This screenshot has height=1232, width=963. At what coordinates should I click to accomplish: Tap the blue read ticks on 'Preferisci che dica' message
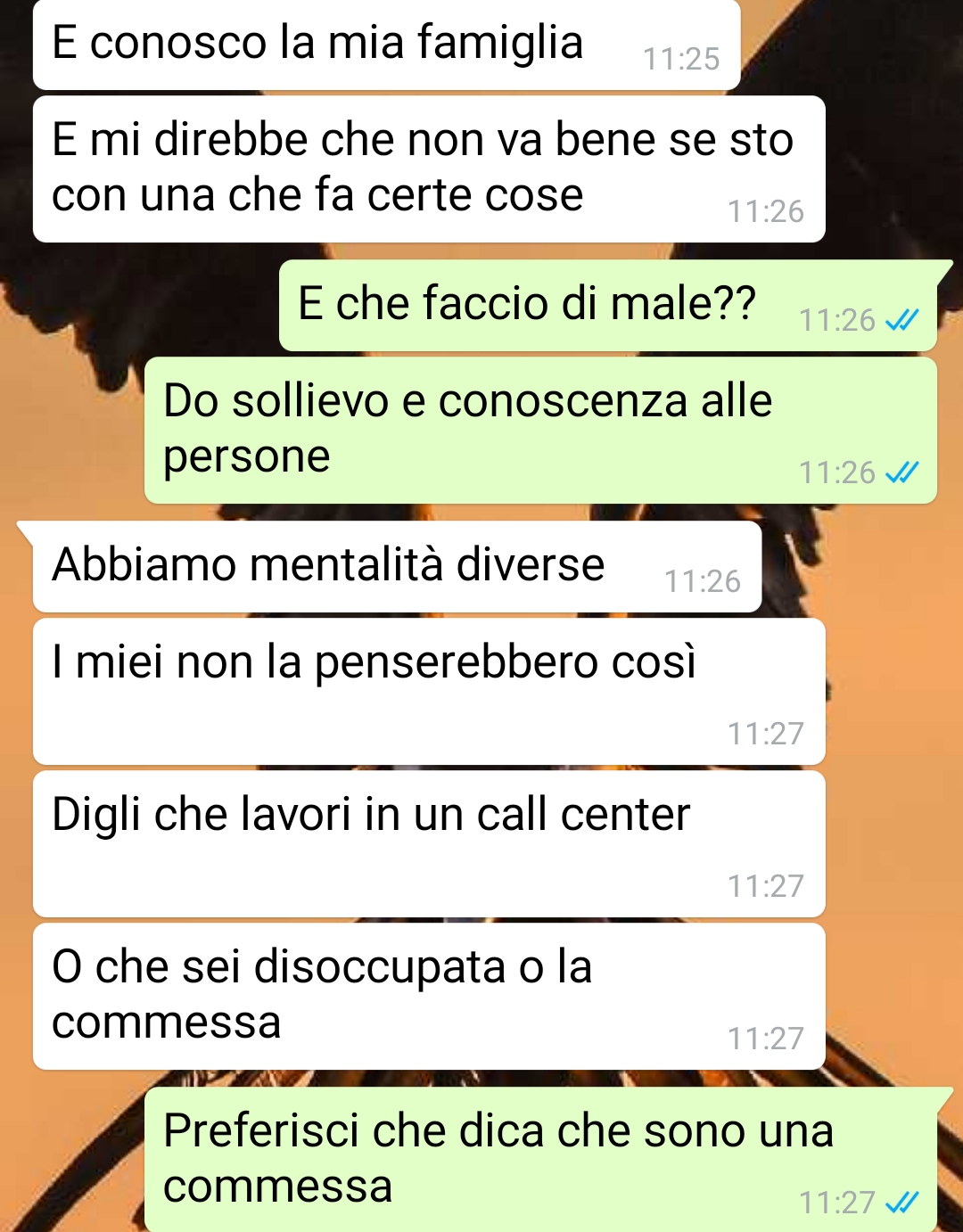901,1203
